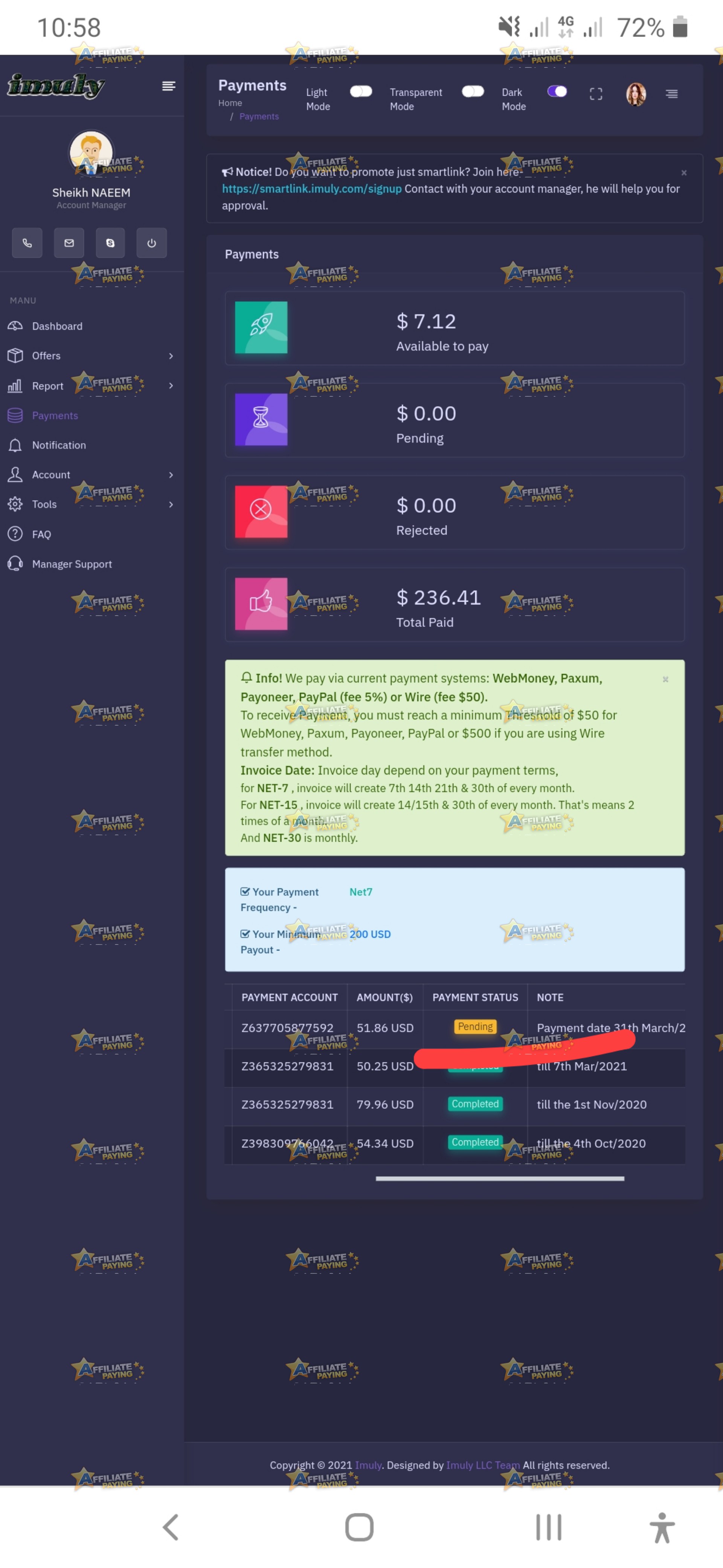Click Sheikh NAEEM manager avatar
Image resolution: width=723 pixels, height=1568 pixels.
click(91, 152)
